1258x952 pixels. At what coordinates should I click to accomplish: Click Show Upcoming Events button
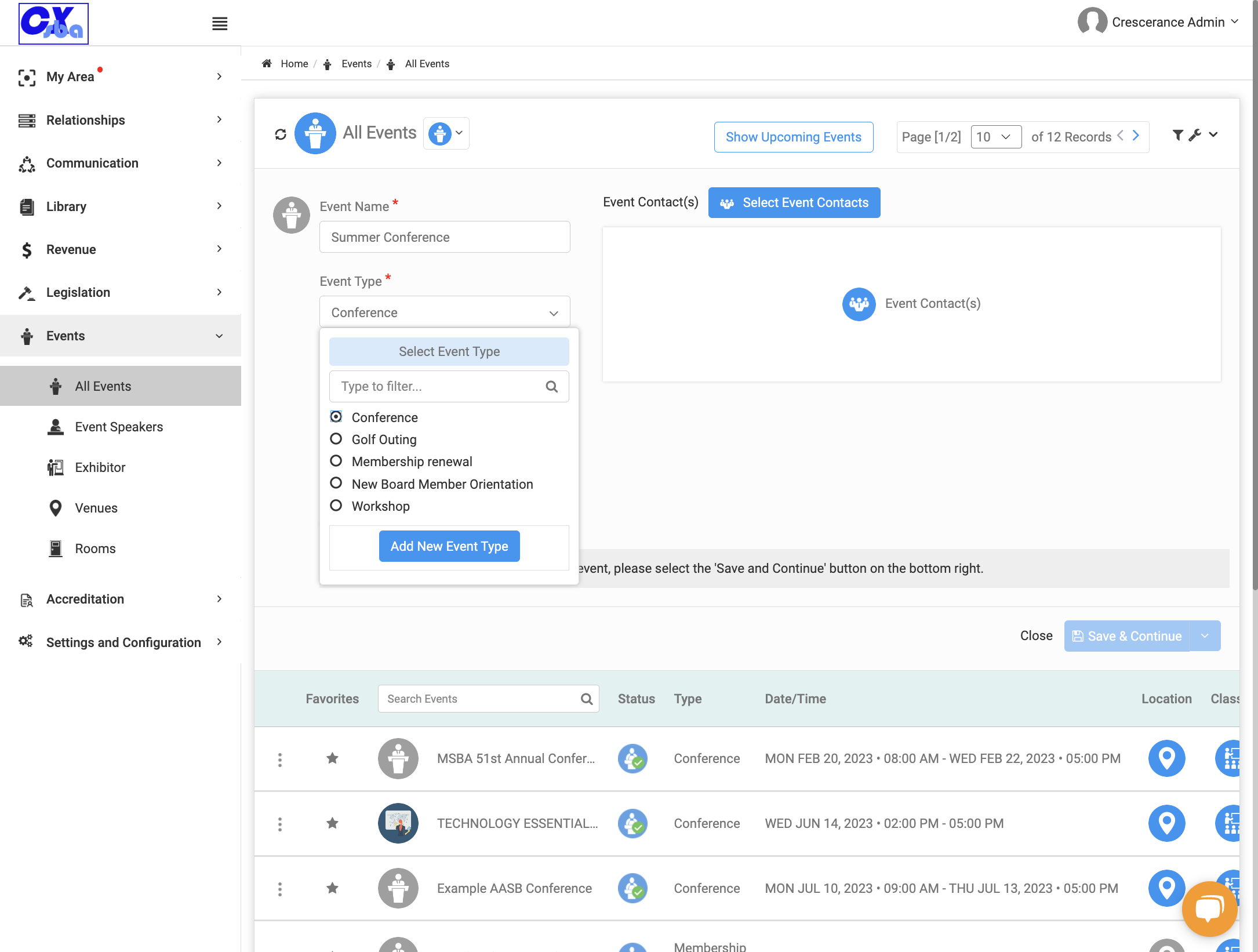[x=794, y=137]
